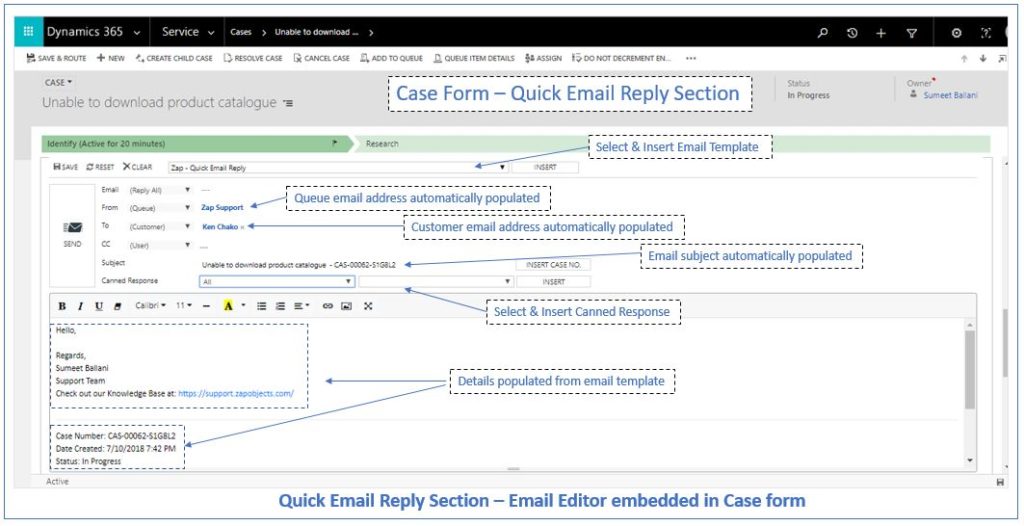
Task: Click the search magnifier in top bar
Action: tap(823, 33)
